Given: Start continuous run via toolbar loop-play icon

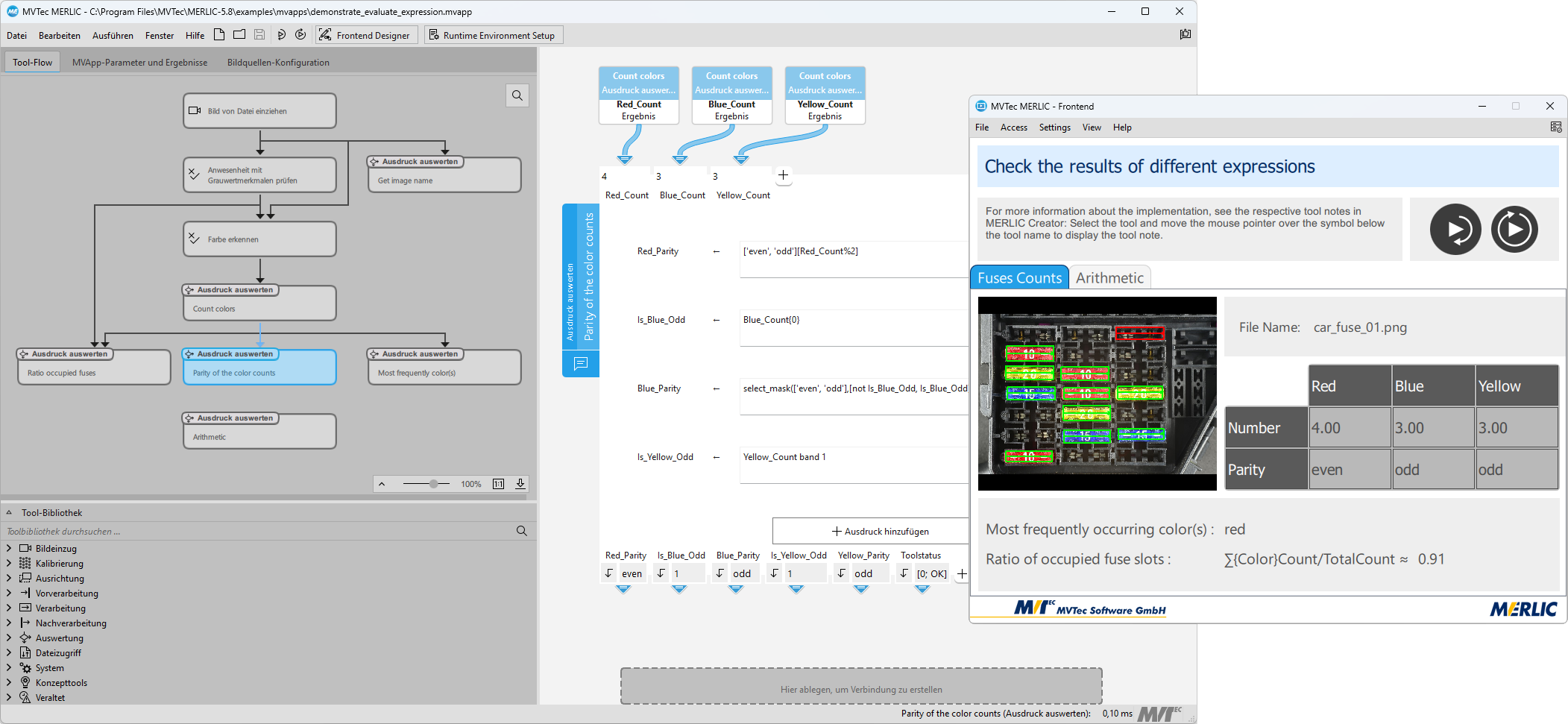Looking at the screenshot, I should coord(300,34).
